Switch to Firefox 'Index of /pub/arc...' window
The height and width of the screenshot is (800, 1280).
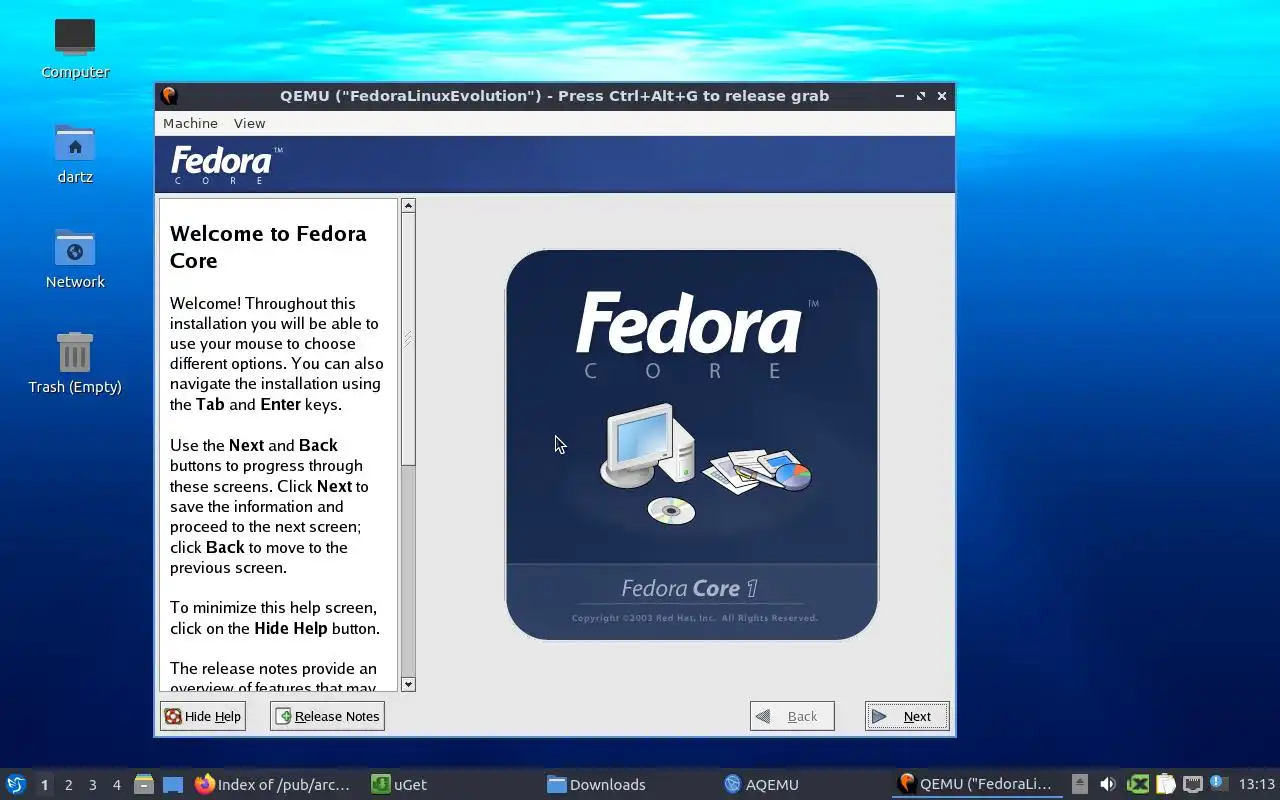(x=273, y=784)
